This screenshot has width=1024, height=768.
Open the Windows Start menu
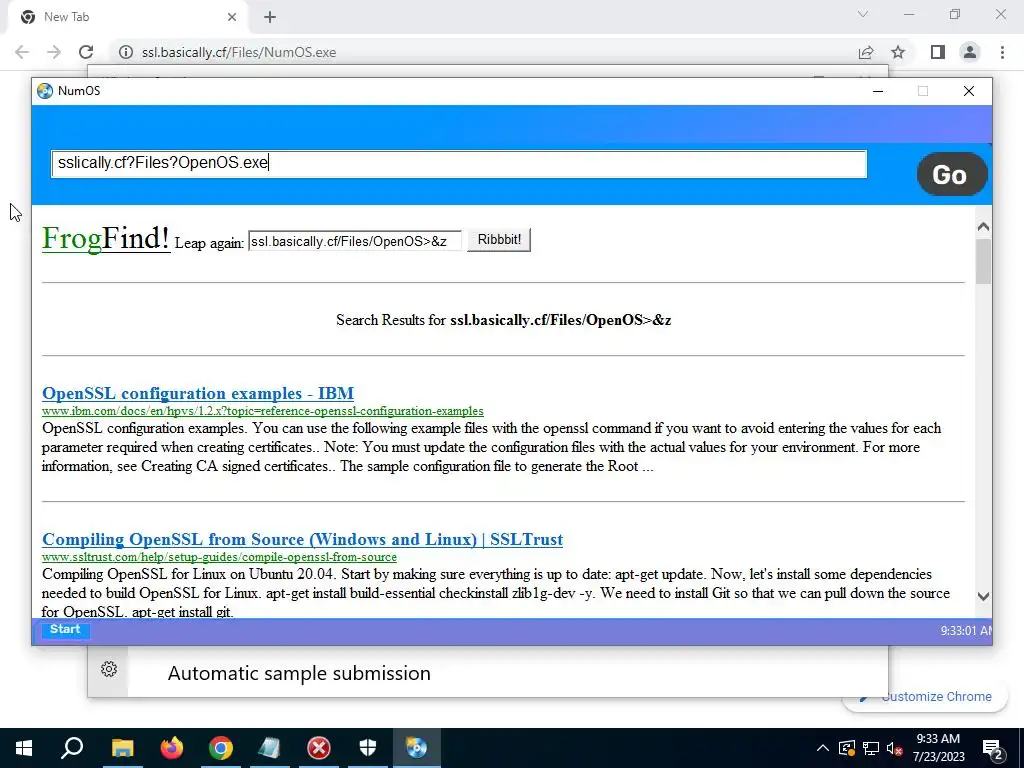tap(24, 748)
